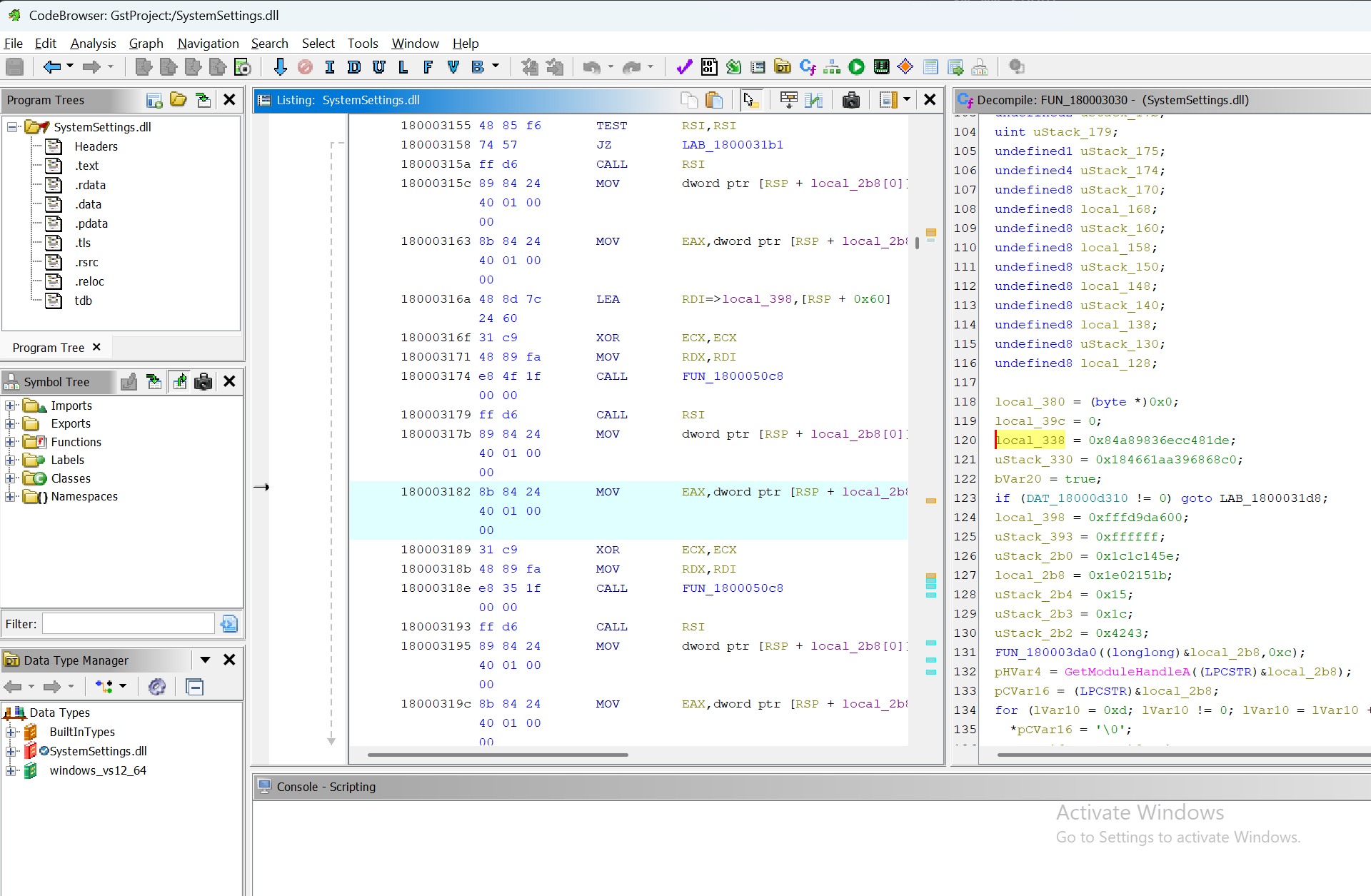Click the 'F' next function icon
This screenshot has width=1371, height=896.
pyautogui.click(x=428, y=67)
